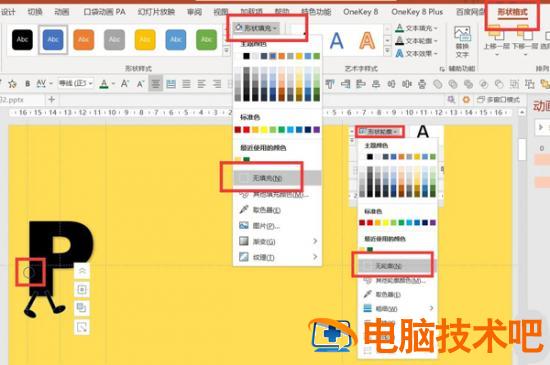Apply the black Abc shape style
This screenshot has width=550, height=365.
coord(22,40)
